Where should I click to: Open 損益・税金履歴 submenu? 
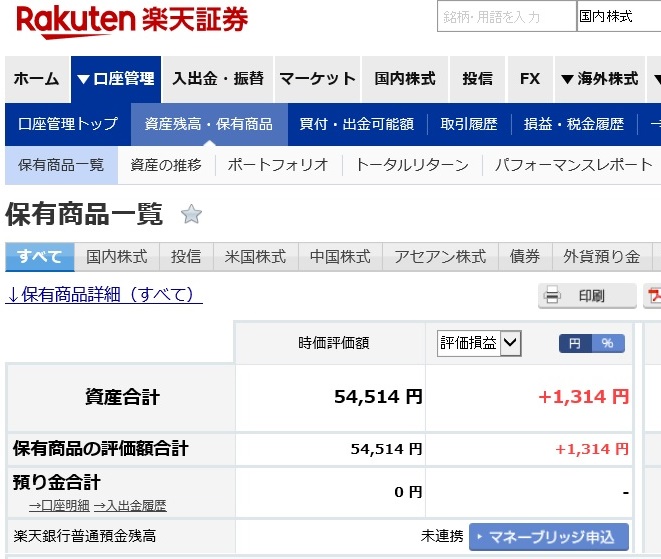pos(574,124)
